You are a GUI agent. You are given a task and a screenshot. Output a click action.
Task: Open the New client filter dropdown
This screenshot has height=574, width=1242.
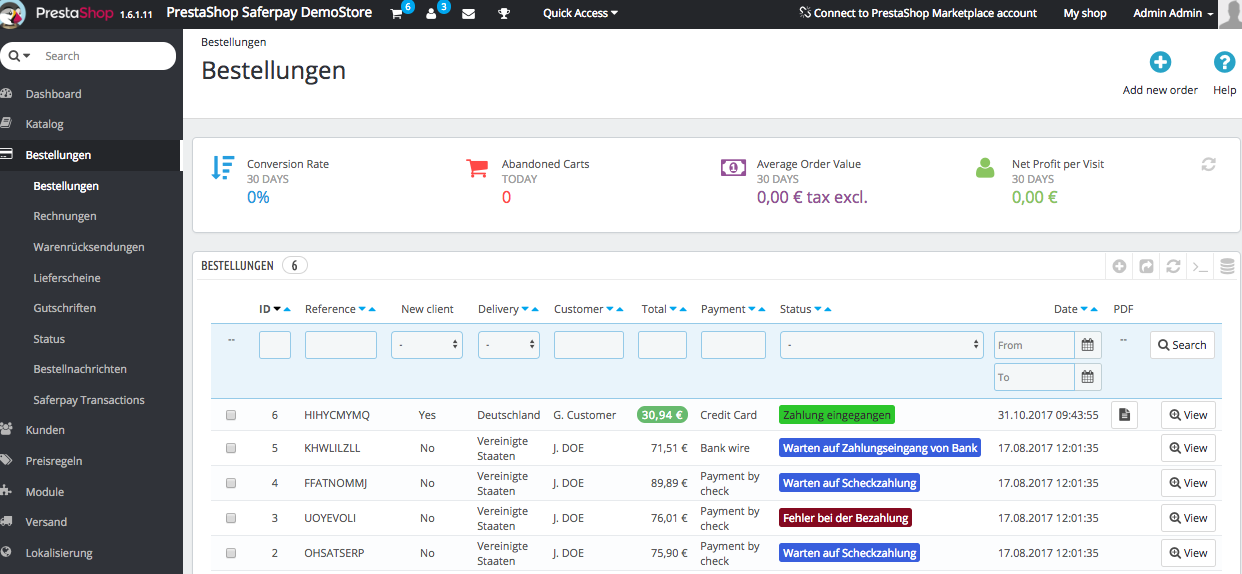pos(427,345)
